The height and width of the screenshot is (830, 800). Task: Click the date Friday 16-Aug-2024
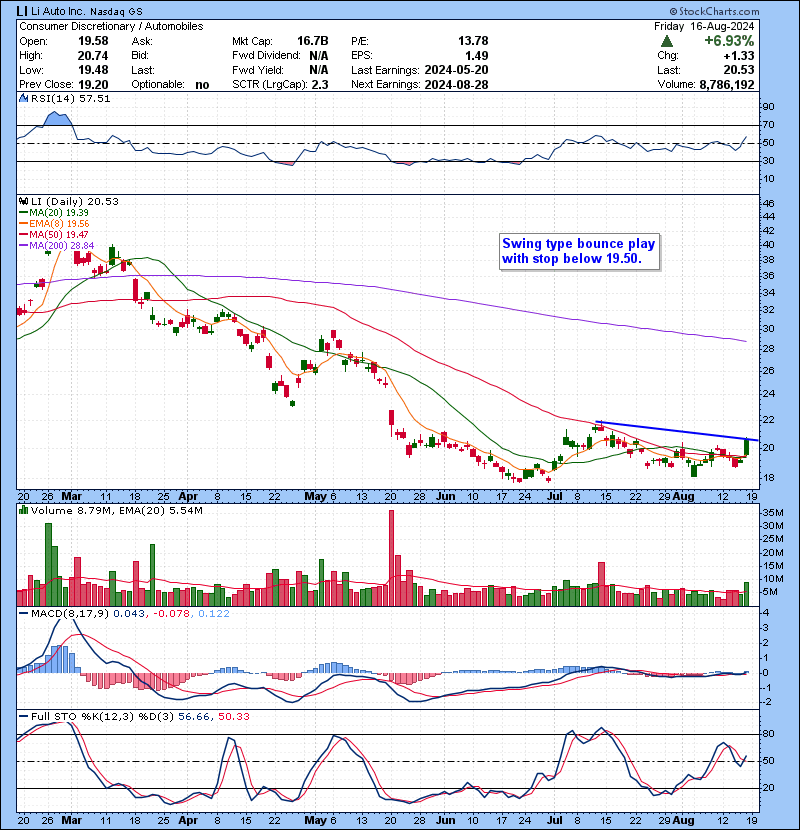point(704,26)
